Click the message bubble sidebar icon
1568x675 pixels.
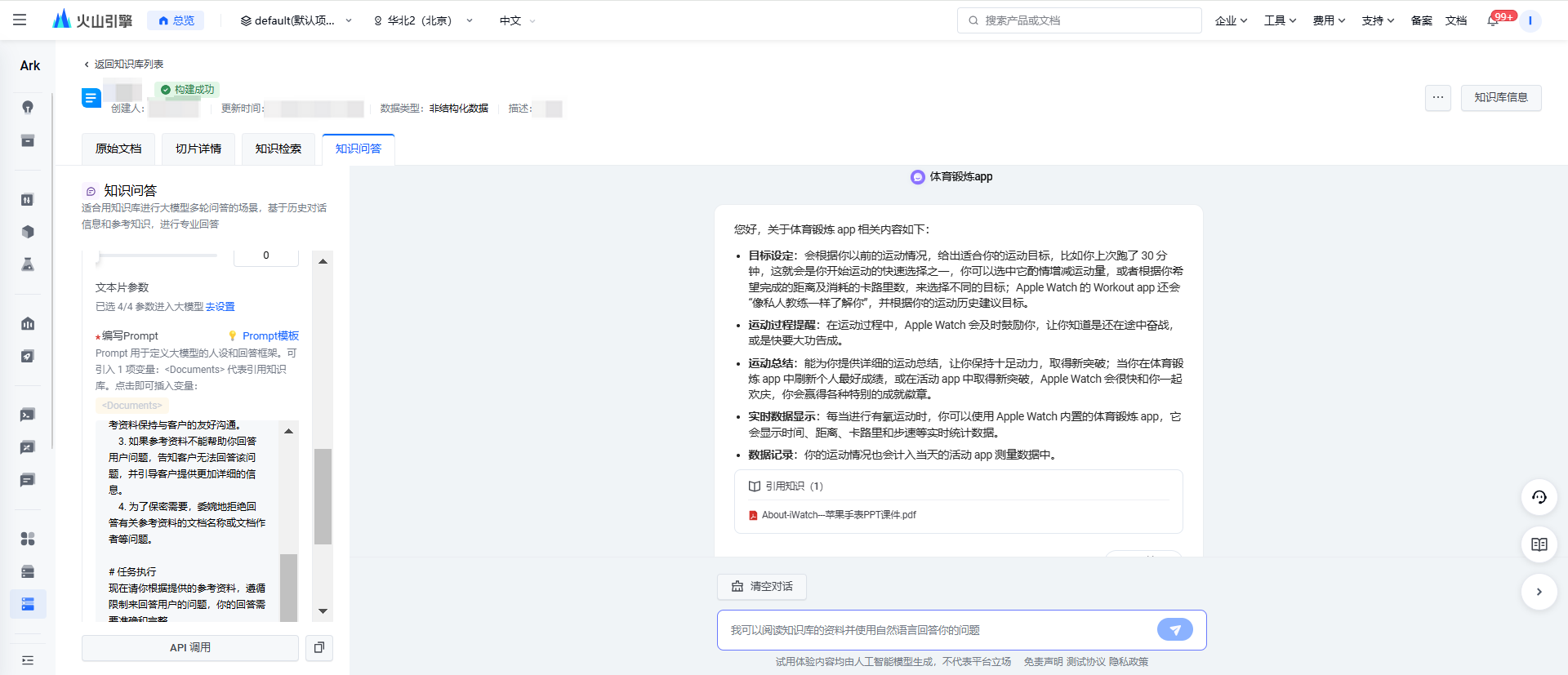point(28,480)
